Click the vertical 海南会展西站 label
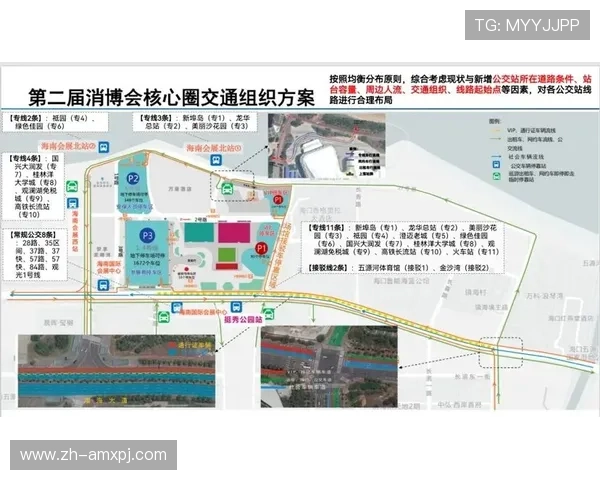600x480 pixels. [75, 231]
